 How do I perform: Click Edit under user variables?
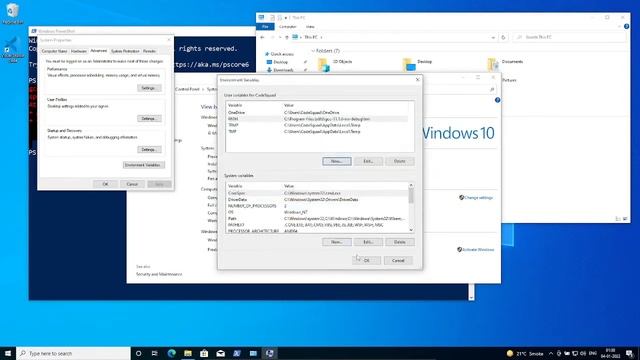click(368, 161)
